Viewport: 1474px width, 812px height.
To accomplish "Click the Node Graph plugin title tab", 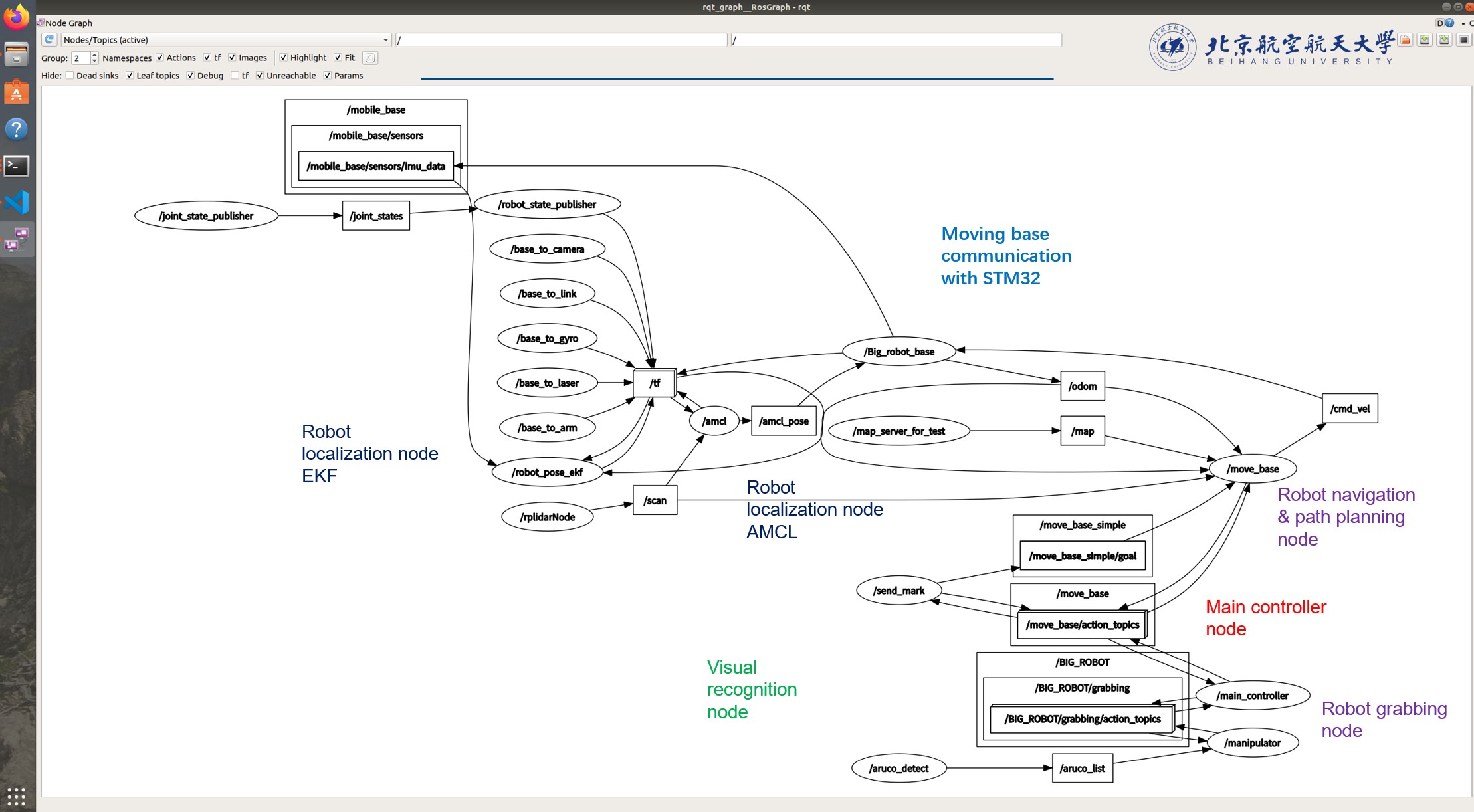I will point(68,23).
